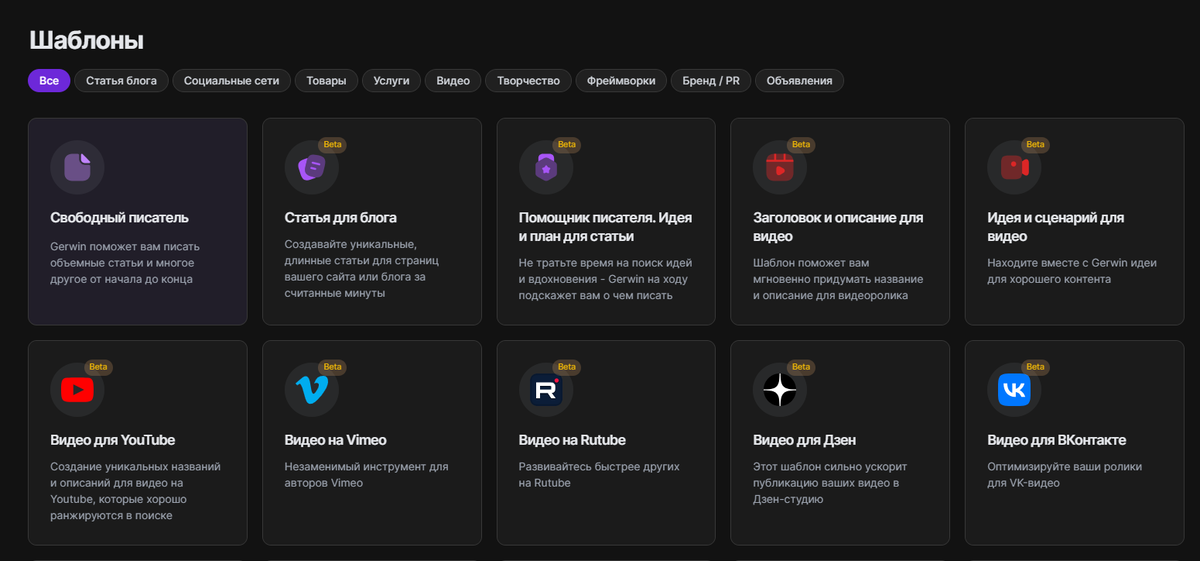Click the Дзен star logo icon
Image resolution: width=1200 pixels, height=561 pixels.
[780, 389]
